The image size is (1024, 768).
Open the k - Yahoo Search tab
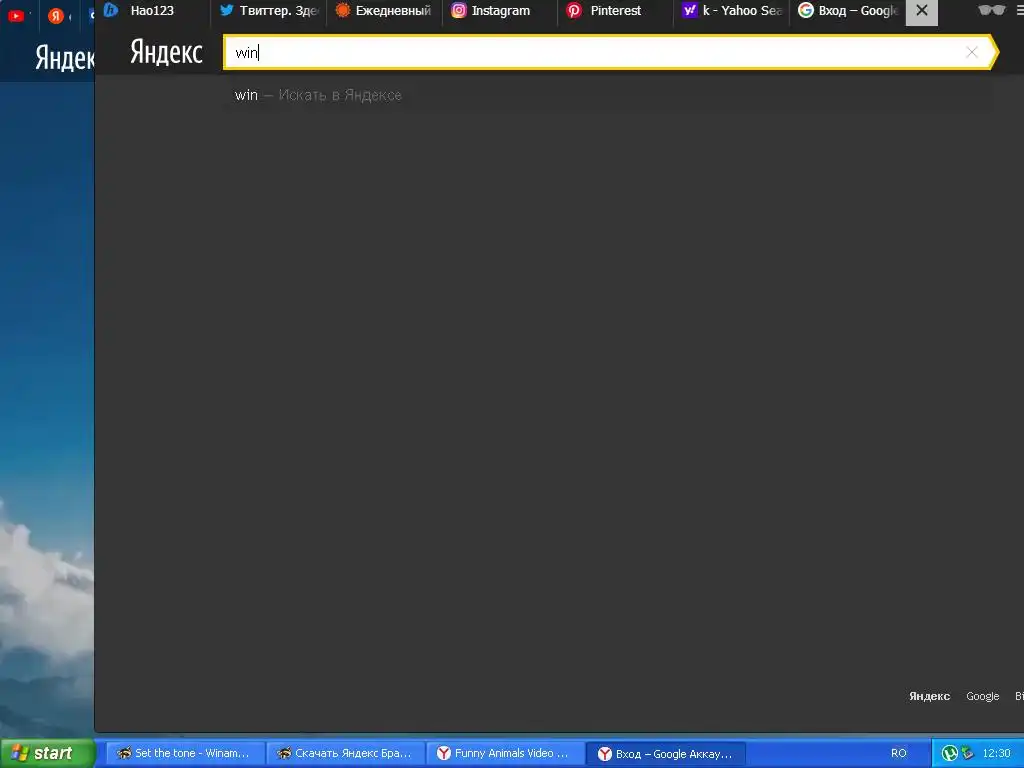[731, 10]
